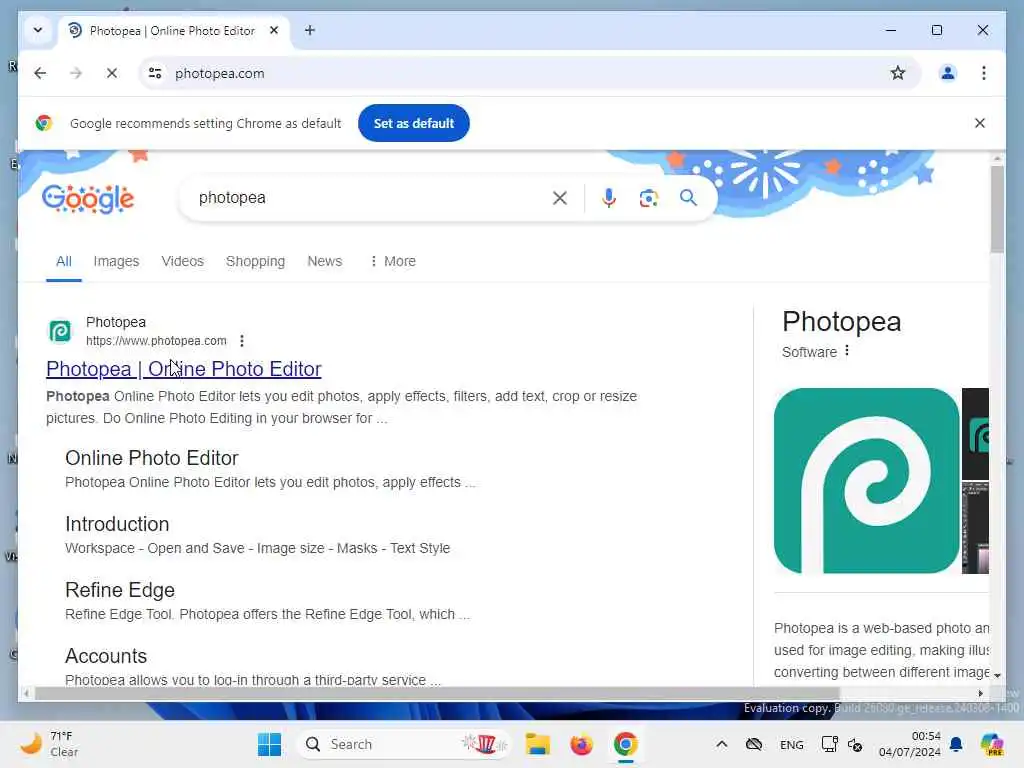Click the Set as default button
The height and width of the screenshot is (768, 1024).
coord(413,123)
